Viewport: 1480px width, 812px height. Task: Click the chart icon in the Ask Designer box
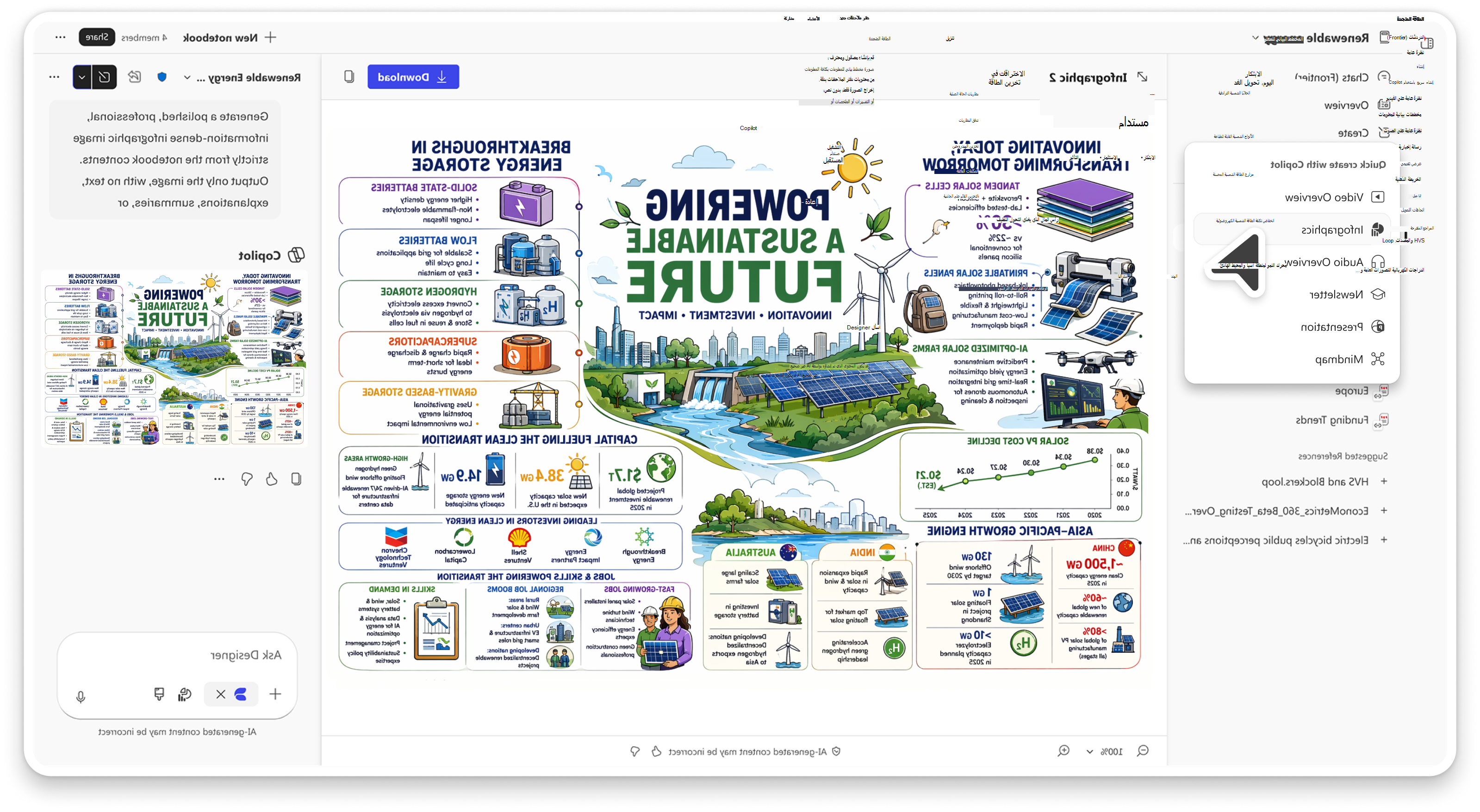185,694
